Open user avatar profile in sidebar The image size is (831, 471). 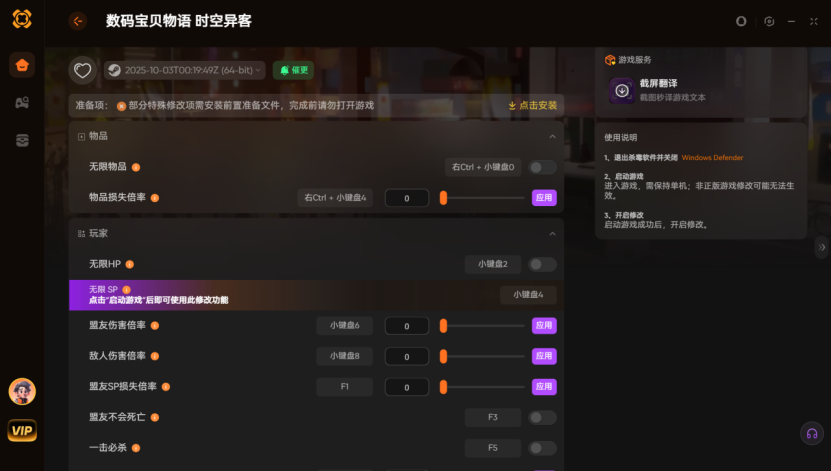pos(22,391)
